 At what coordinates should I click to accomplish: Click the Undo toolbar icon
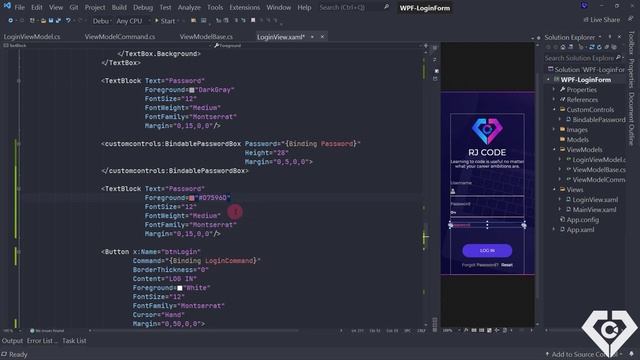tap(68, 20)
